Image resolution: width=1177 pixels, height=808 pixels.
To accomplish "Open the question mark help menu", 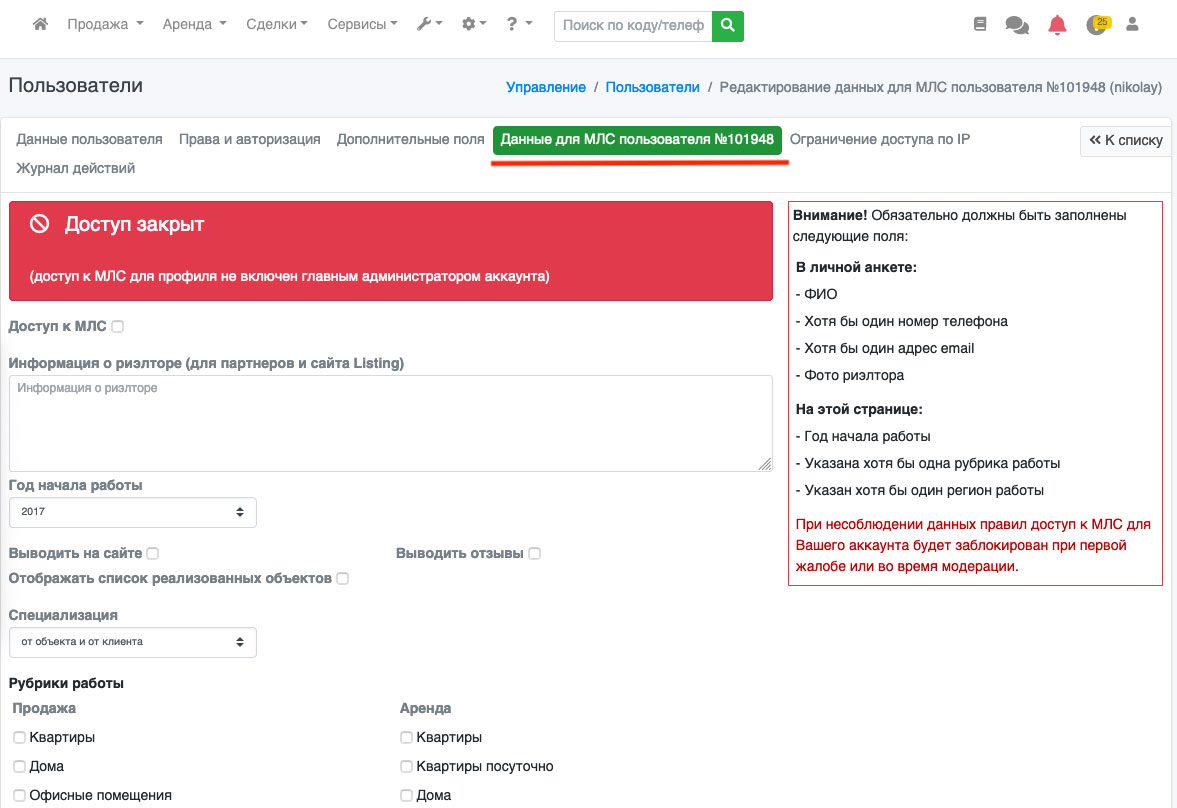I will tap(518, 24).
